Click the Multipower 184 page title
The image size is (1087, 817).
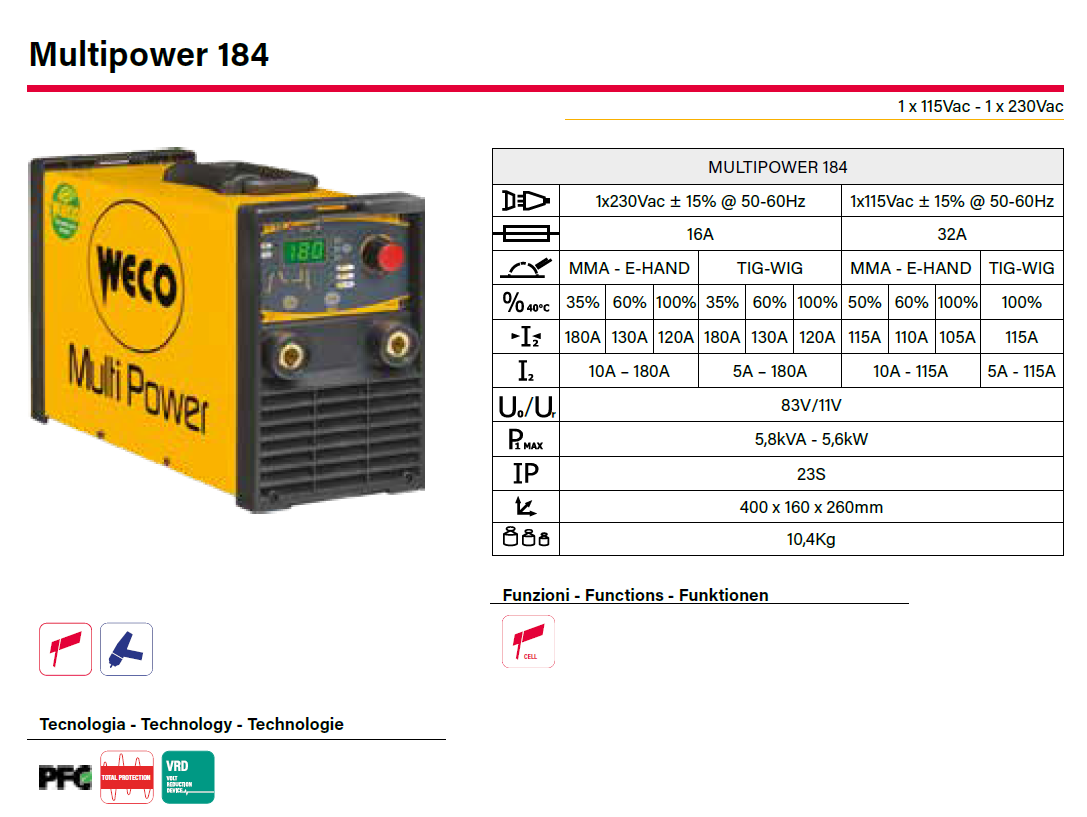(149, 54)
